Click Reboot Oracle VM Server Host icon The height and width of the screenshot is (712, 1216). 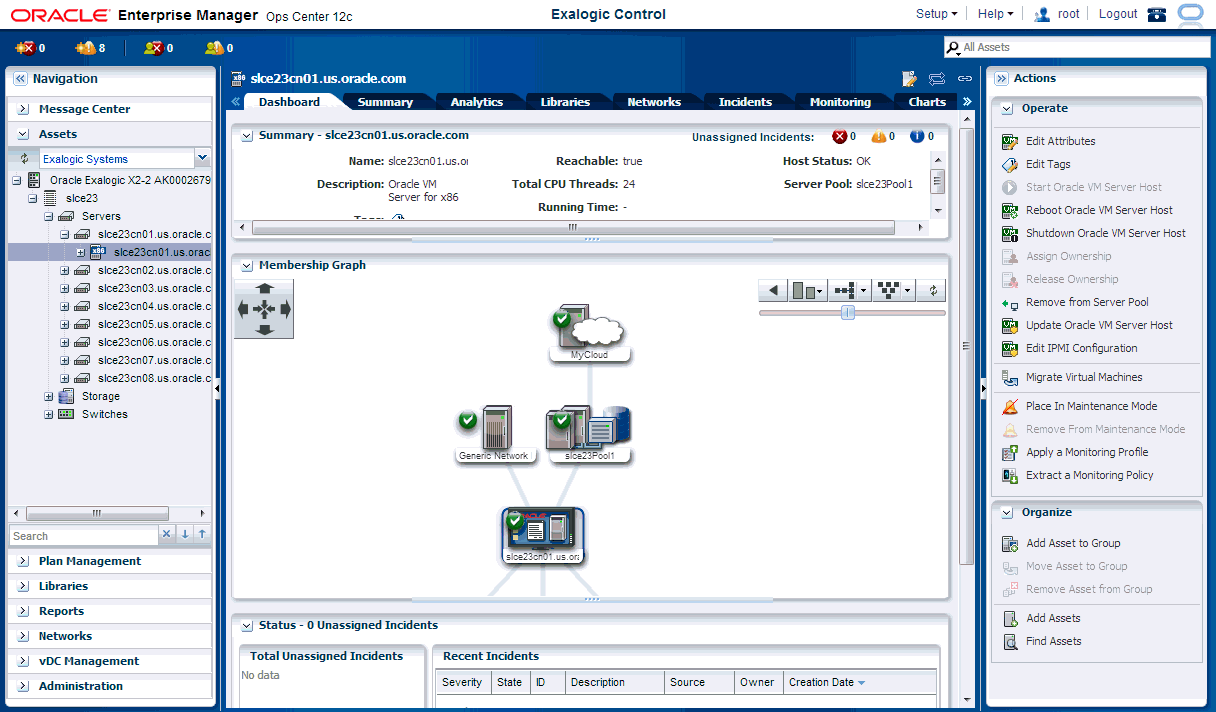point(1009,210)
